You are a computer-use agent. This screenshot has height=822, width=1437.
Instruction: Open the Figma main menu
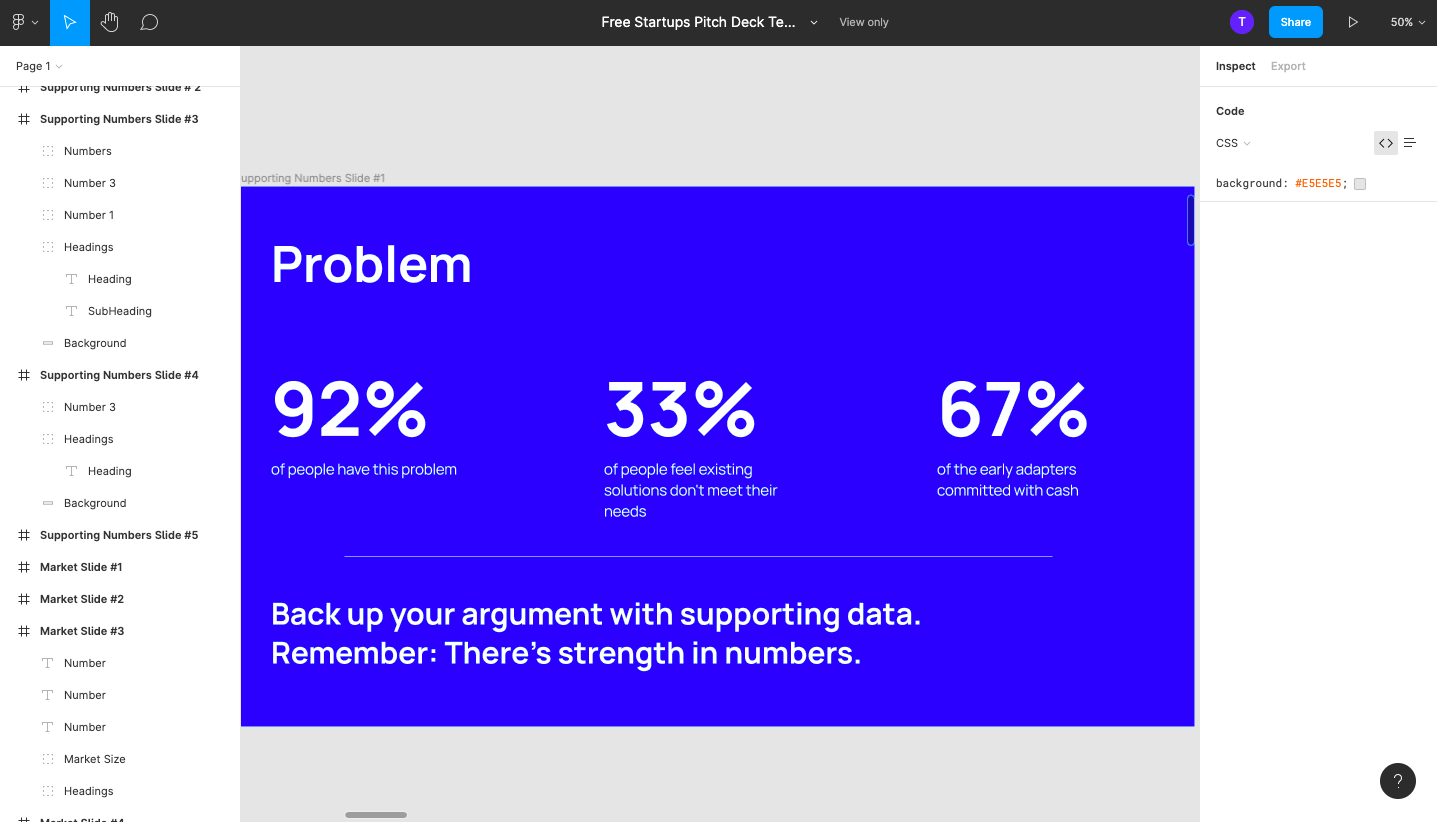click(x=24, y=22)
